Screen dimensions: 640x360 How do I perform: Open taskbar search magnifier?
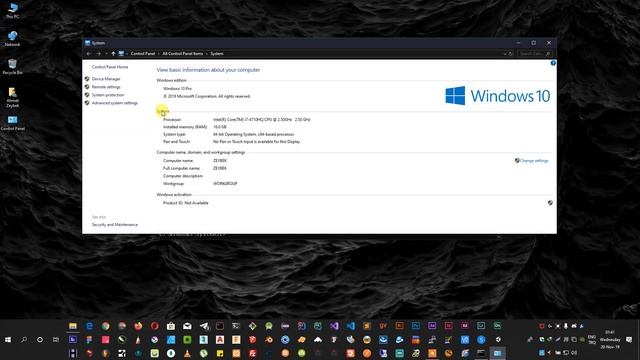point(24,340)
